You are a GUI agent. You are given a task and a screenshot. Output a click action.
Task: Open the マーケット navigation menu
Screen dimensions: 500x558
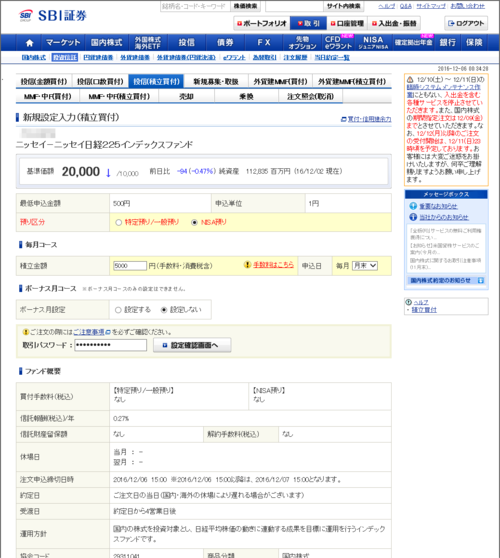coord(63,43)
